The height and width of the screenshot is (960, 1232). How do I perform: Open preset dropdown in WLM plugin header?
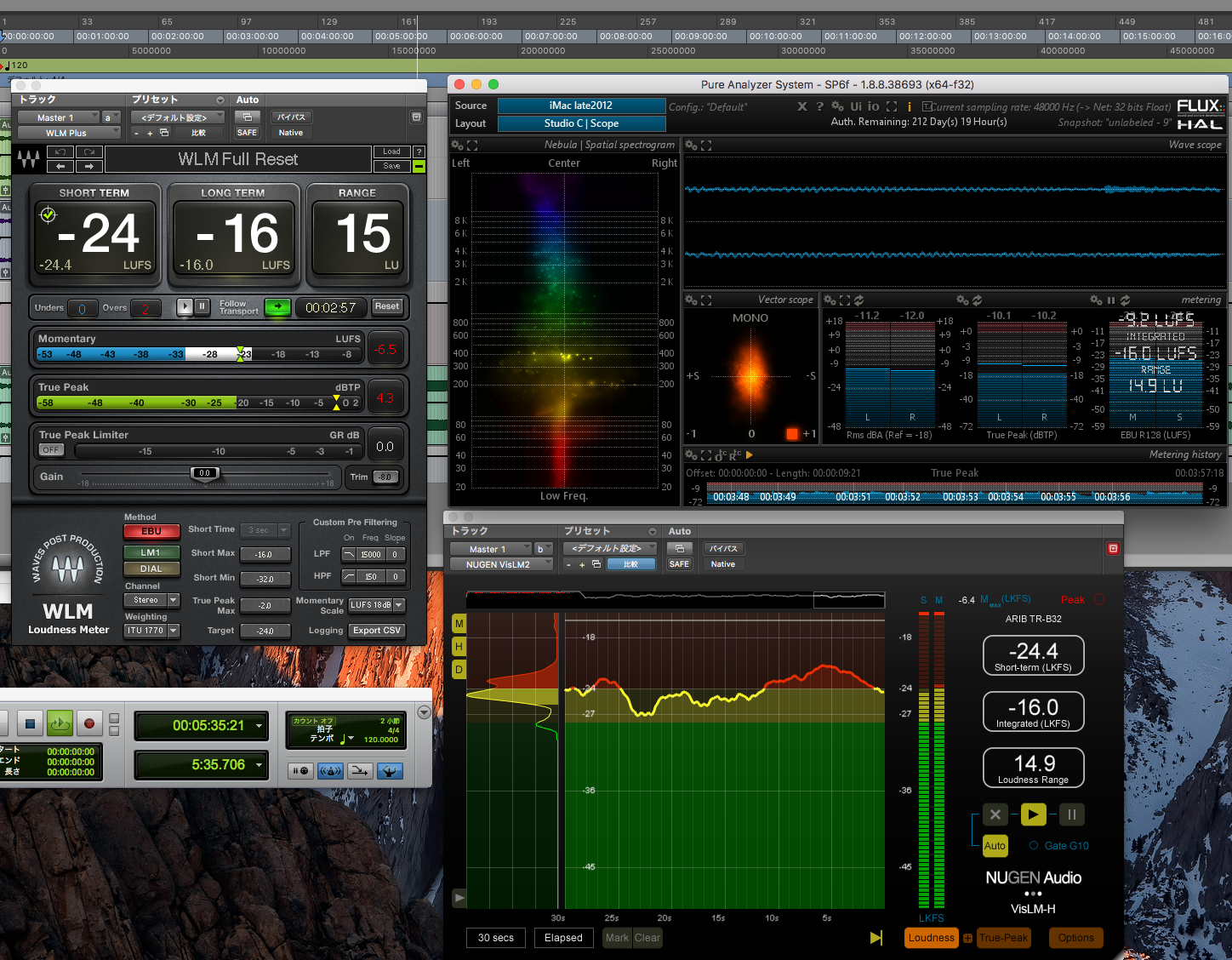click(x=179, y=117)
